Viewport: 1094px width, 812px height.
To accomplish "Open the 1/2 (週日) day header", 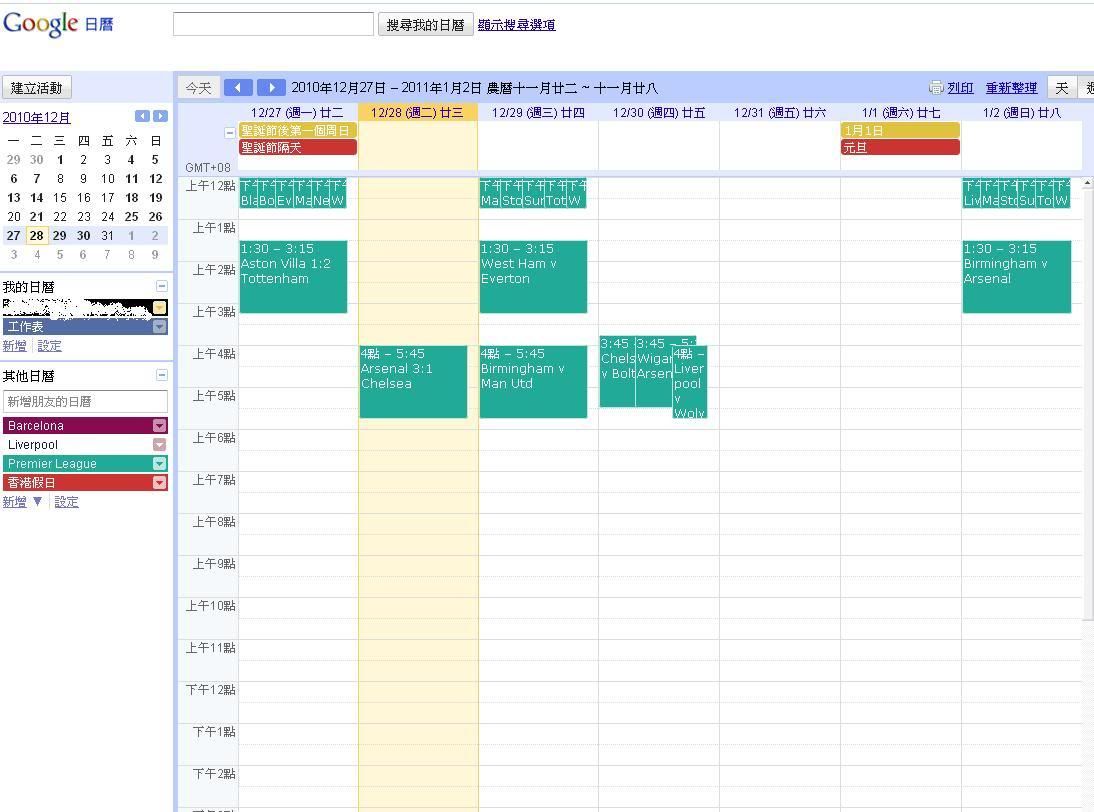I will (x=1021, y=112).
